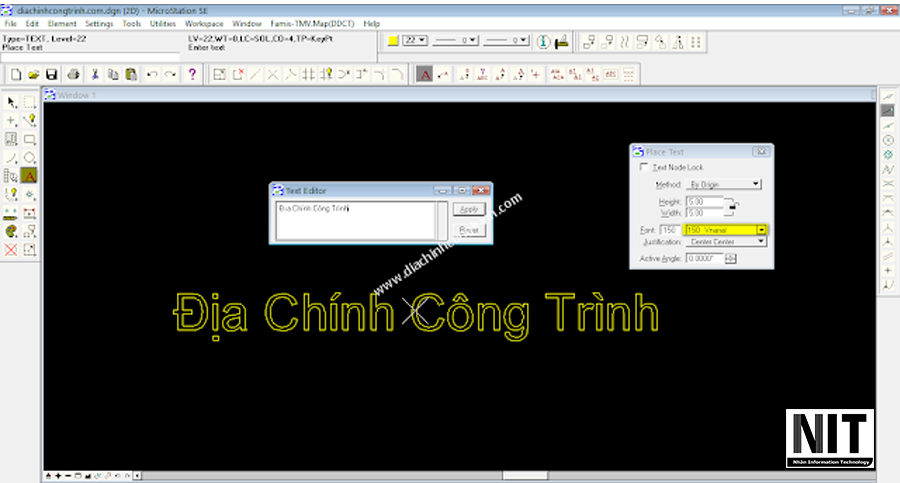Toggle the height-width lock icon

click(732, 206)
